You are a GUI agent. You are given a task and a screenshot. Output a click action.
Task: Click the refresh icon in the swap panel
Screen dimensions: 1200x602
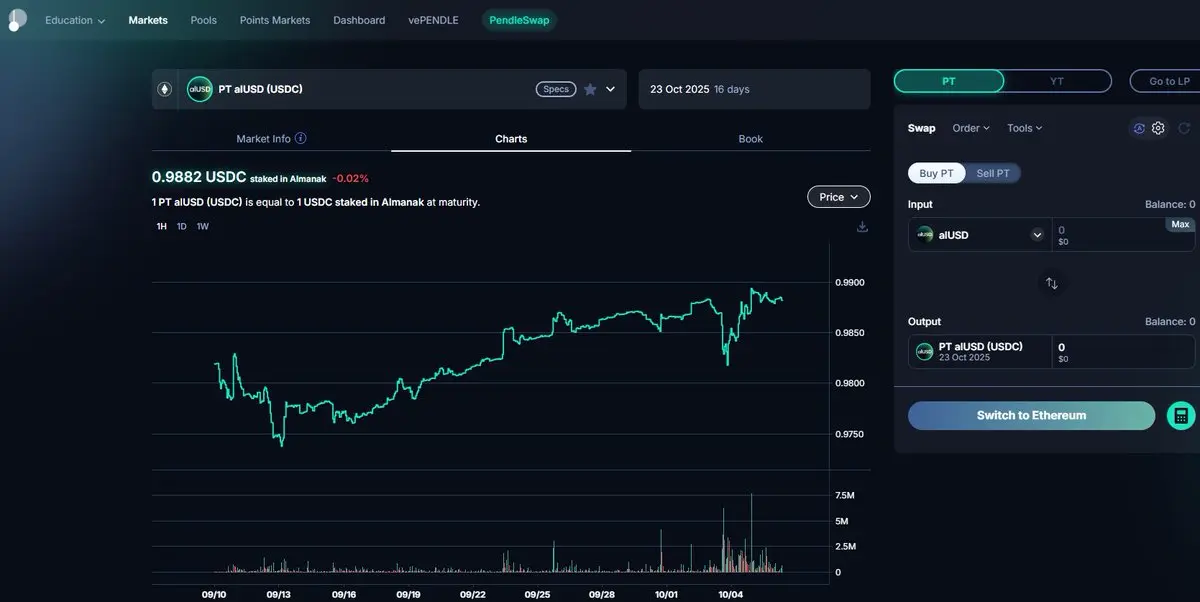click(x=1184, y=128)
